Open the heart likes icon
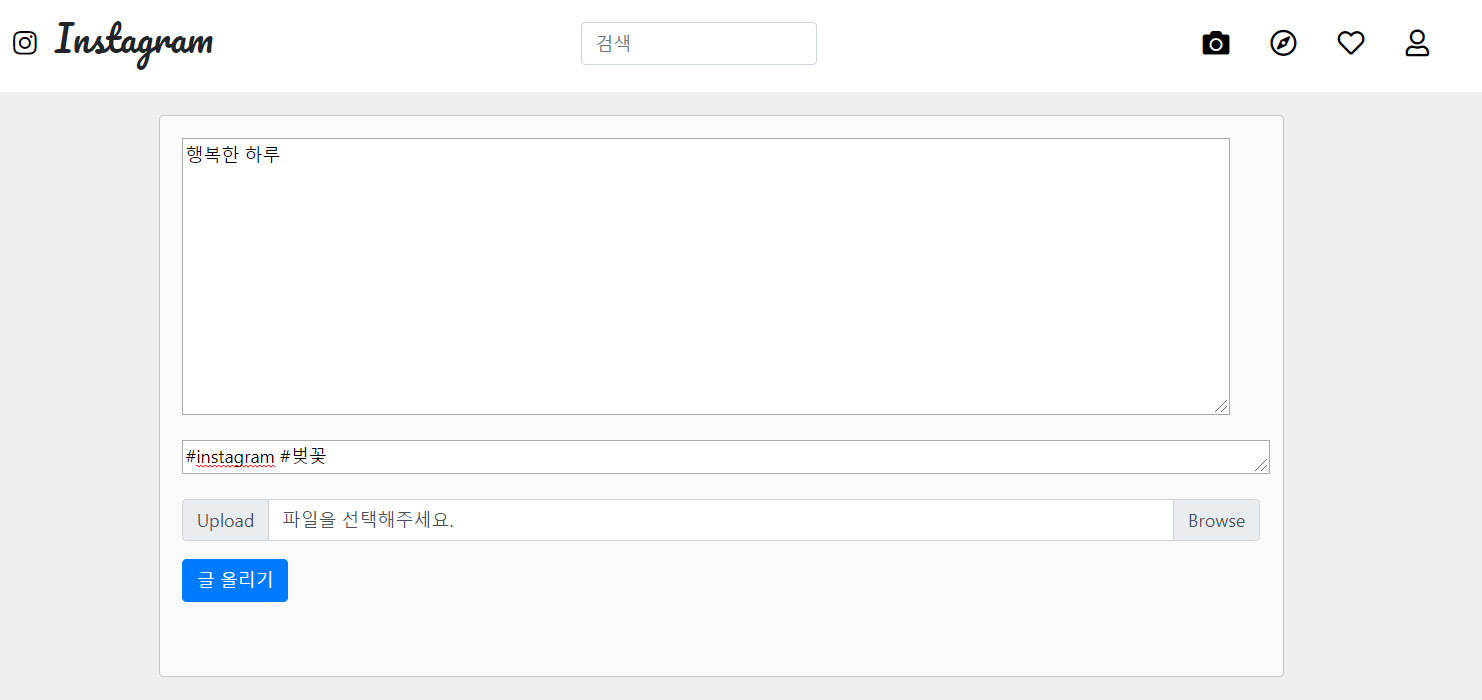The height and width of the screenshot is (700, 1482). pyautogui.click(x=1351, y=43)
